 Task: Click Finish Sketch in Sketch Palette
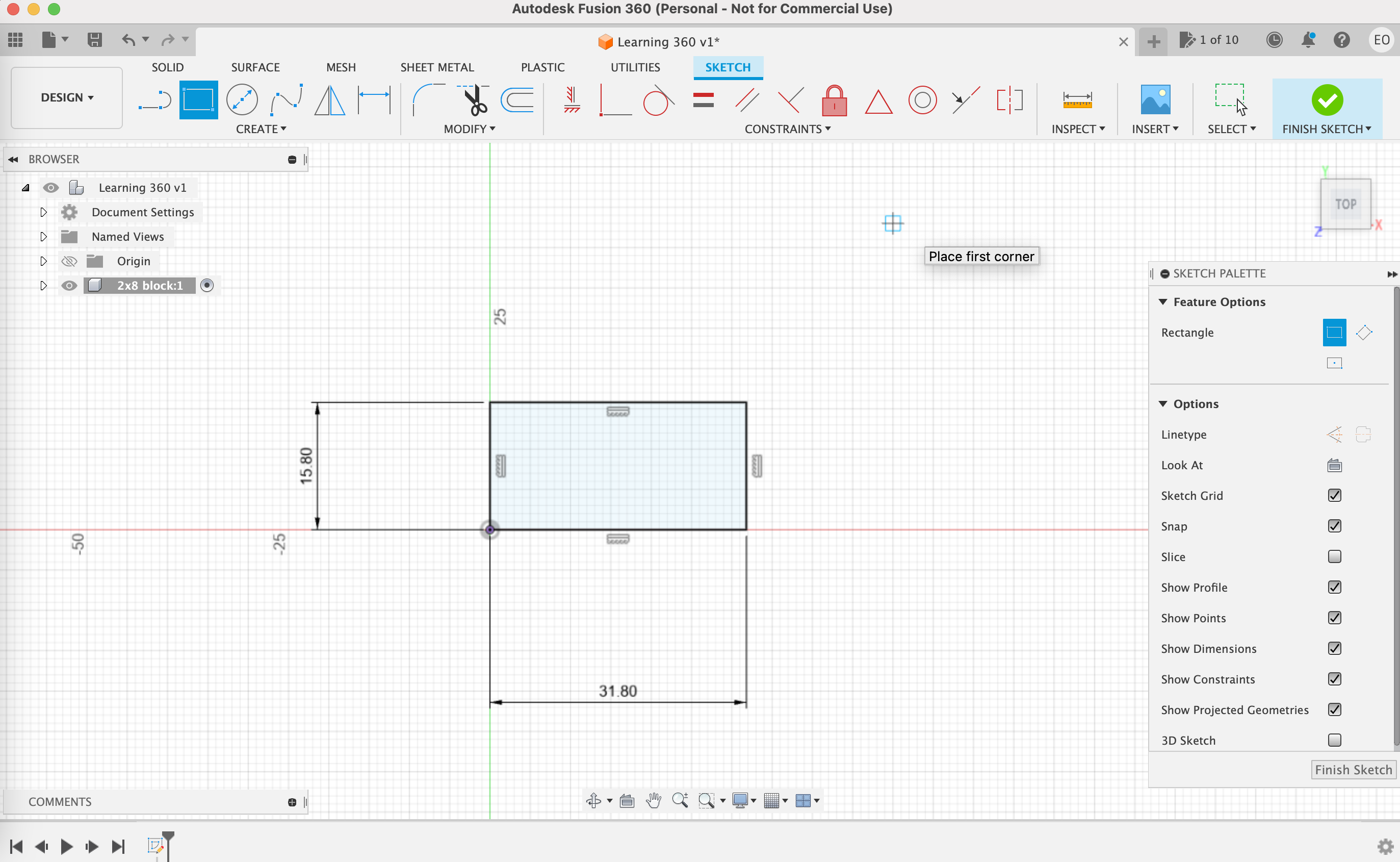click(1353, 770)
